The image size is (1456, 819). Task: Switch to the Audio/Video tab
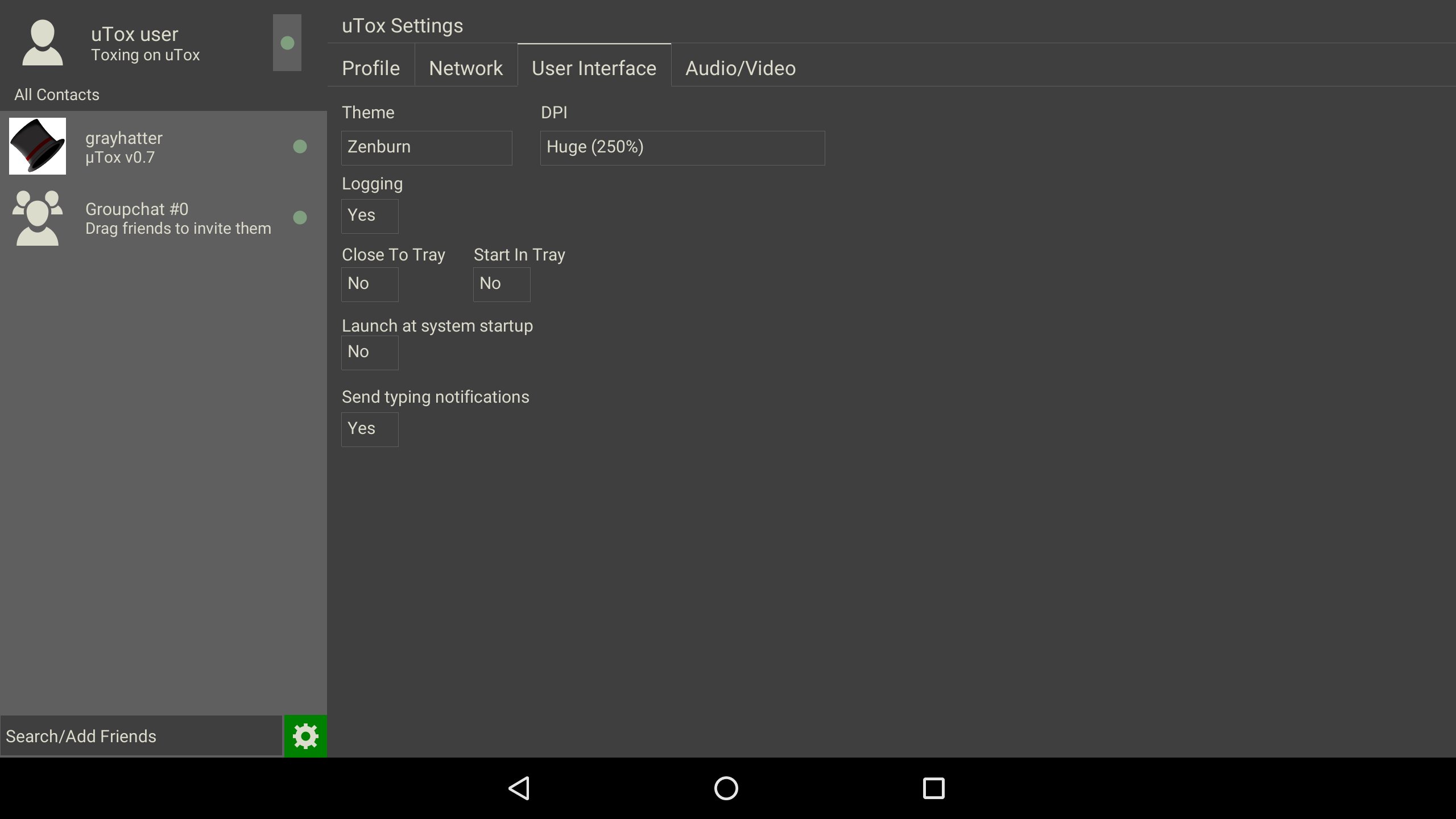click(x=739, y=68)
